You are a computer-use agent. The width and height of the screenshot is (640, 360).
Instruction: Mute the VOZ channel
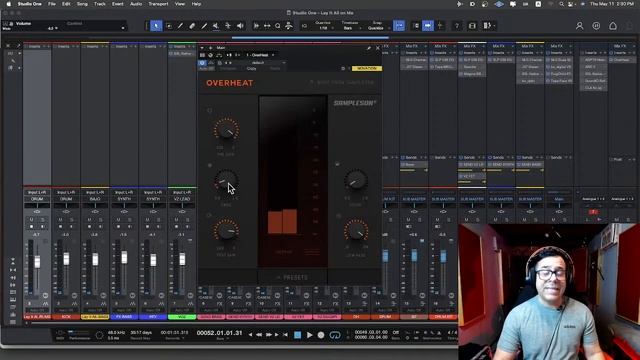point(176,220)
